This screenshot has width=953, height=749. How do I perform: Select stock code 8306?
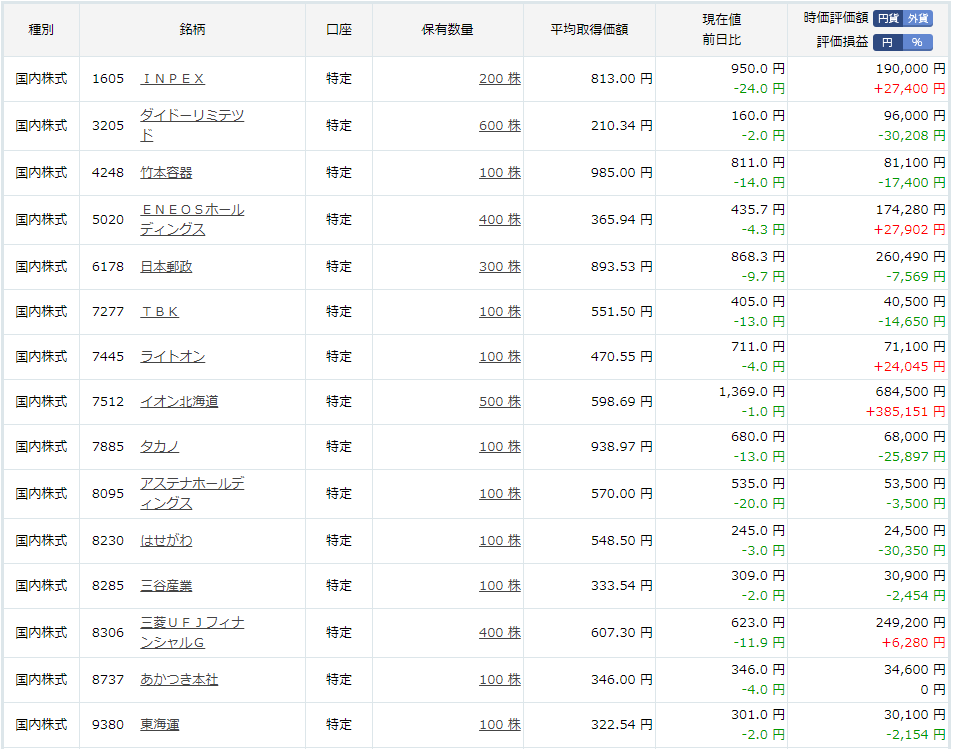pos(108,632)
